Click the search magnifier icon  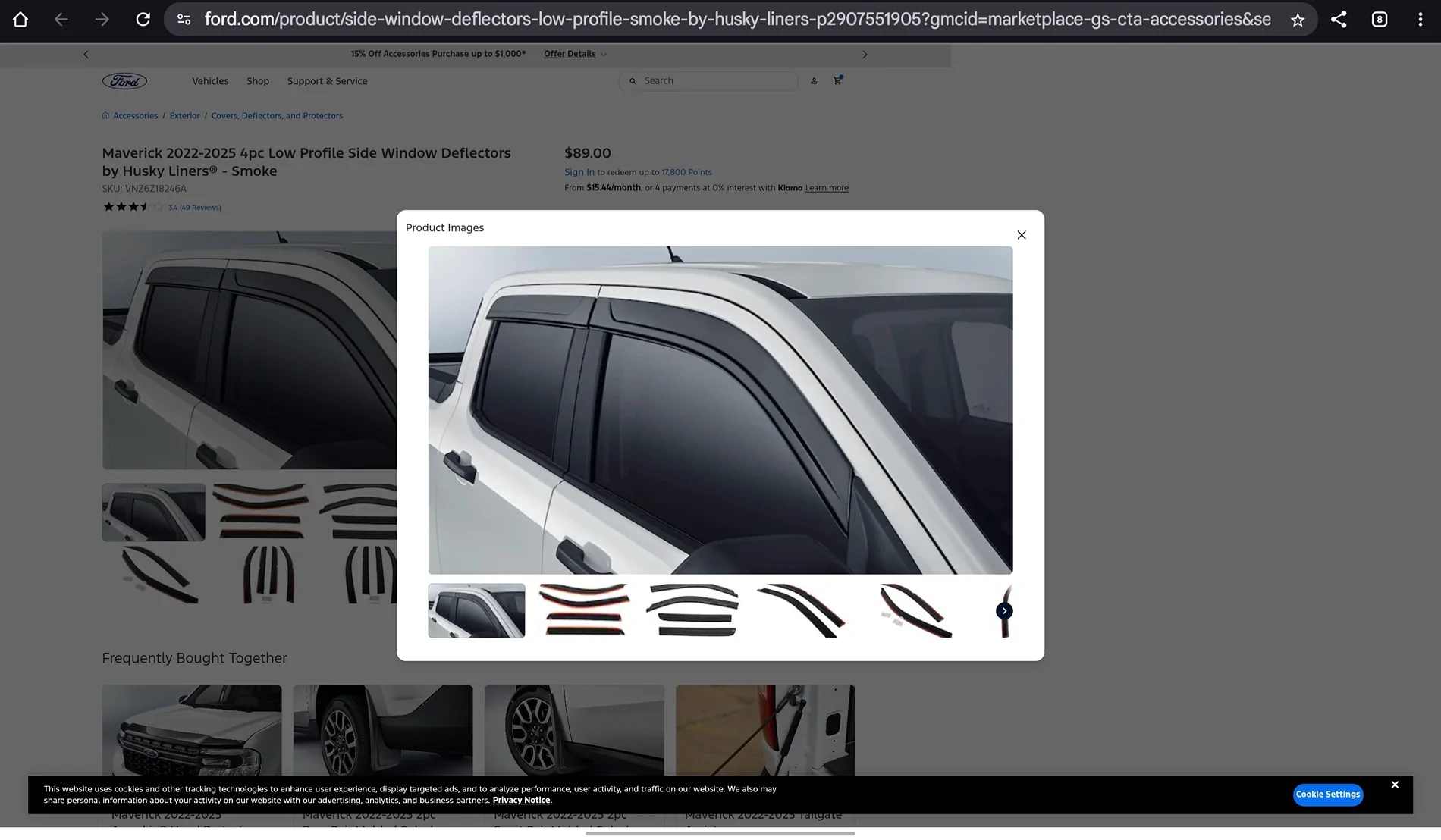(633, 81)
